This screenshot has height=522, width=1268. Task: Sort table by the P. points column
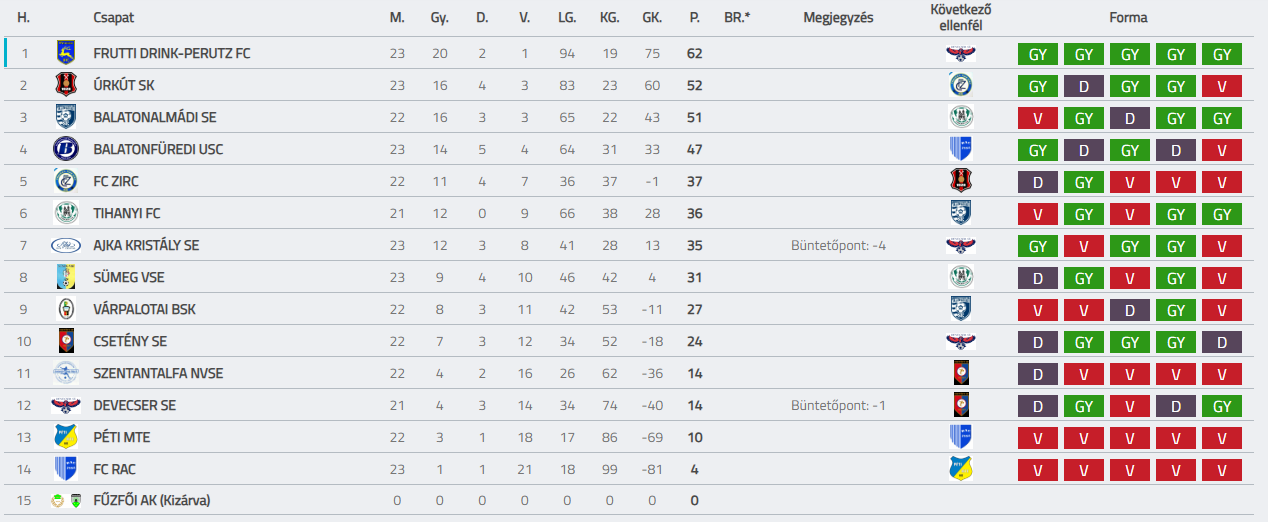coord(694,18)
